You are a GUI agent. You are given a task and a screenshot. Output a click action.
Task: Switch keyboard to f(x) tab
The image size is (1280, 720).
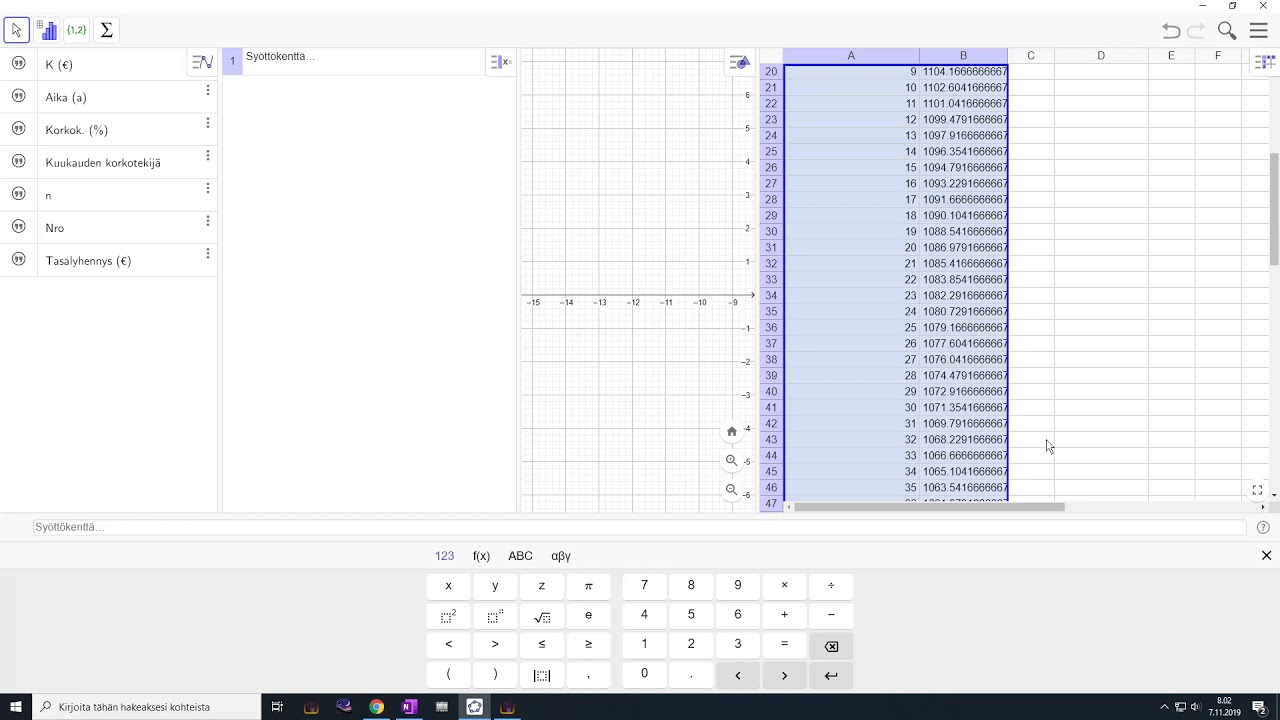(x=481, y=556)
